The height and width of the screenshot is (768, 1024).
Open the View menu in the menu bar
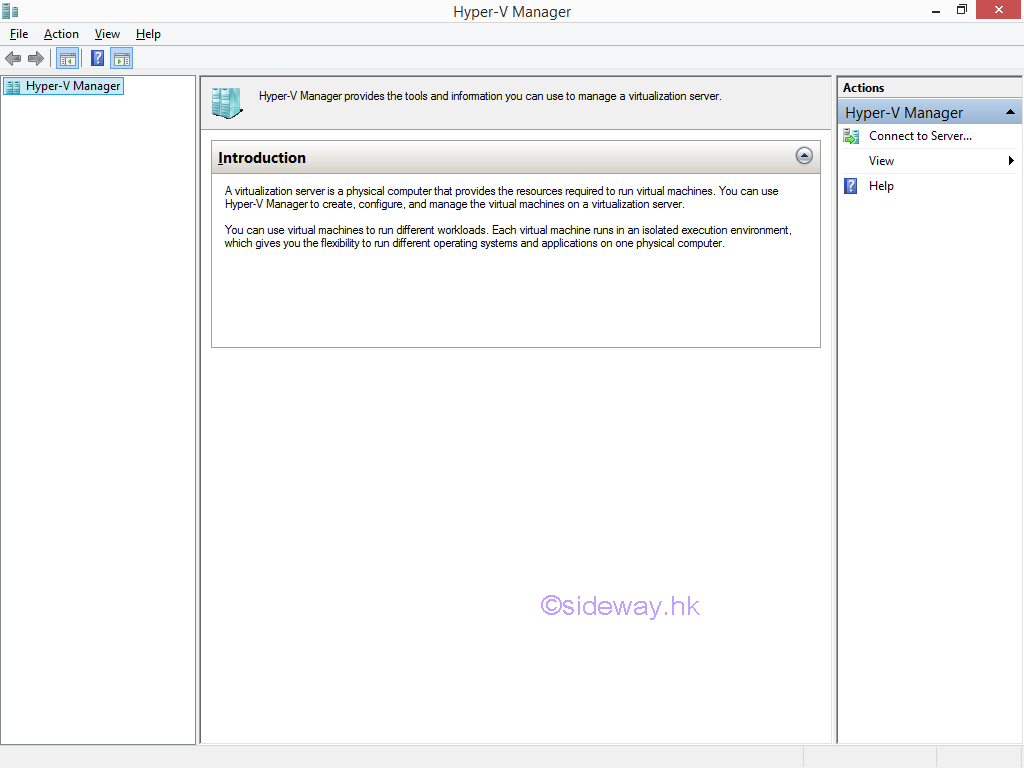(107, 34)
